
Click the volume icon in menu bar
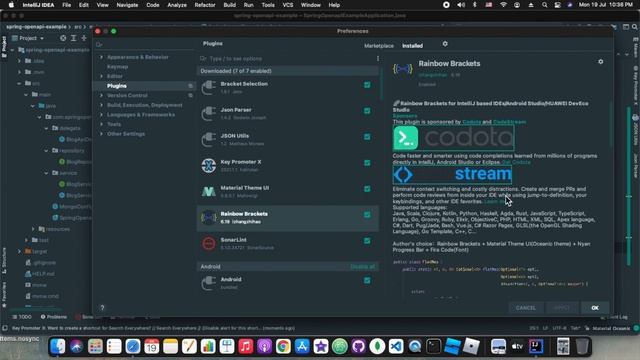pos(461,5)
